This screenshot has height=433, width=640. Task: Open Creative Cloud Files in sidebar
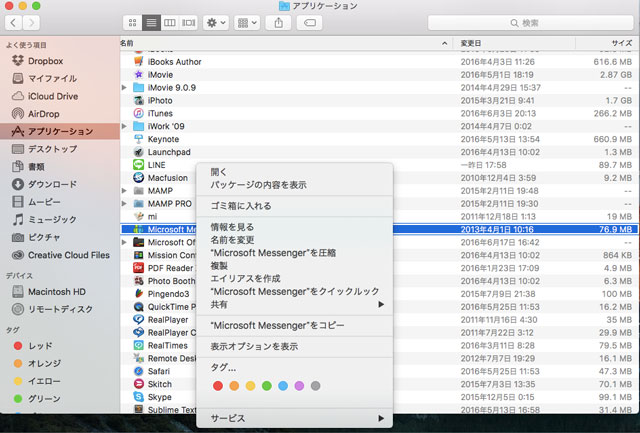pos(60,255)
